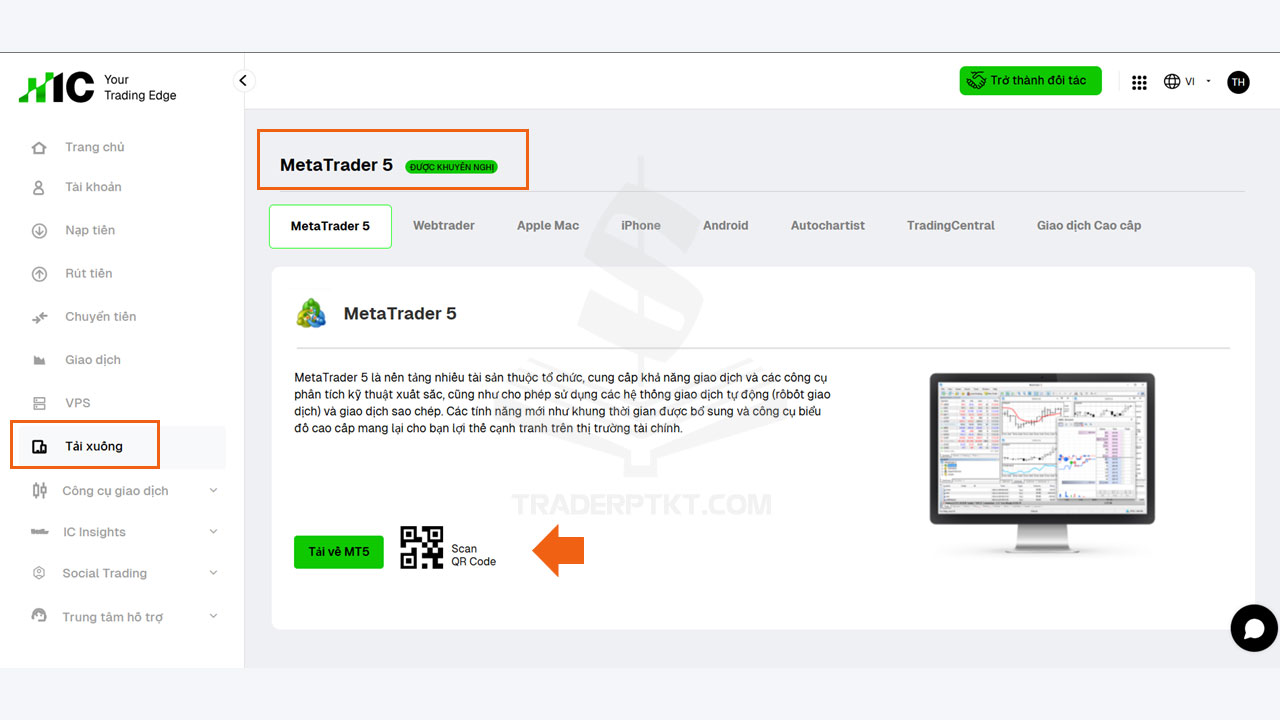Click the Rút tiền withdraw icon
This screenshot has width=1280, height=720.
[x=39, y=274]
